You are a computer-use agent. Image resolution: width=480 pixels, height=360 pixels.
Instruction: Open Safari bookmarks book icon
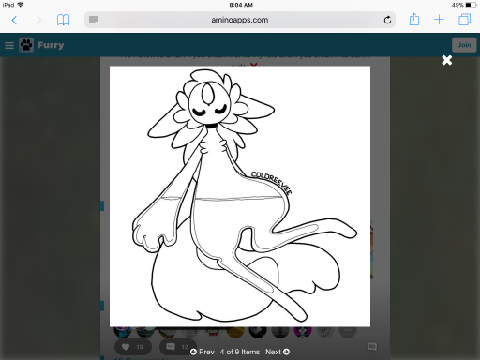63,20
